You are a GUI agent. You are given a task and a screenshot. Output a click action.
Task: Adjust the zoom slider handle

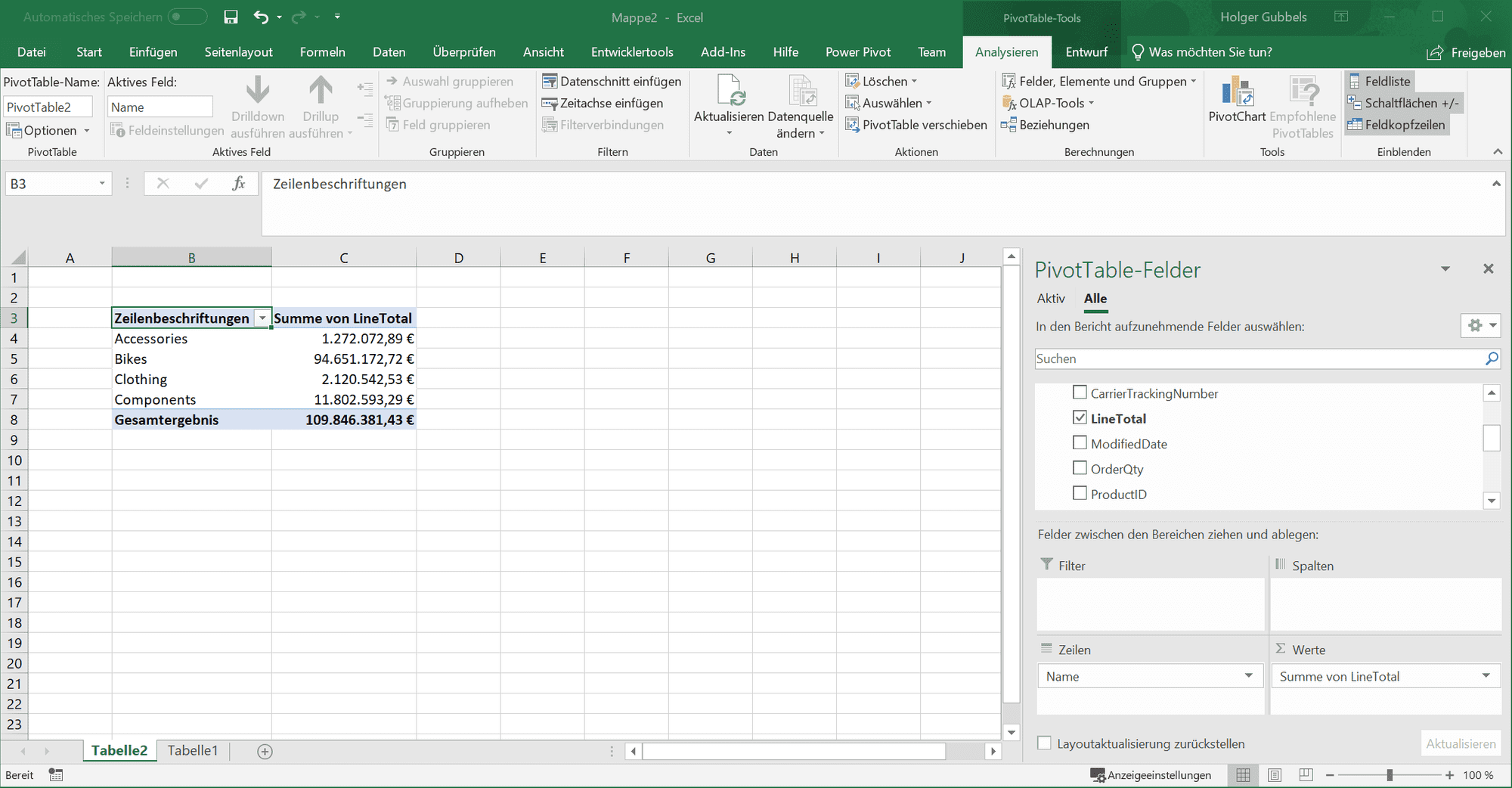[x=1390, y=775]
